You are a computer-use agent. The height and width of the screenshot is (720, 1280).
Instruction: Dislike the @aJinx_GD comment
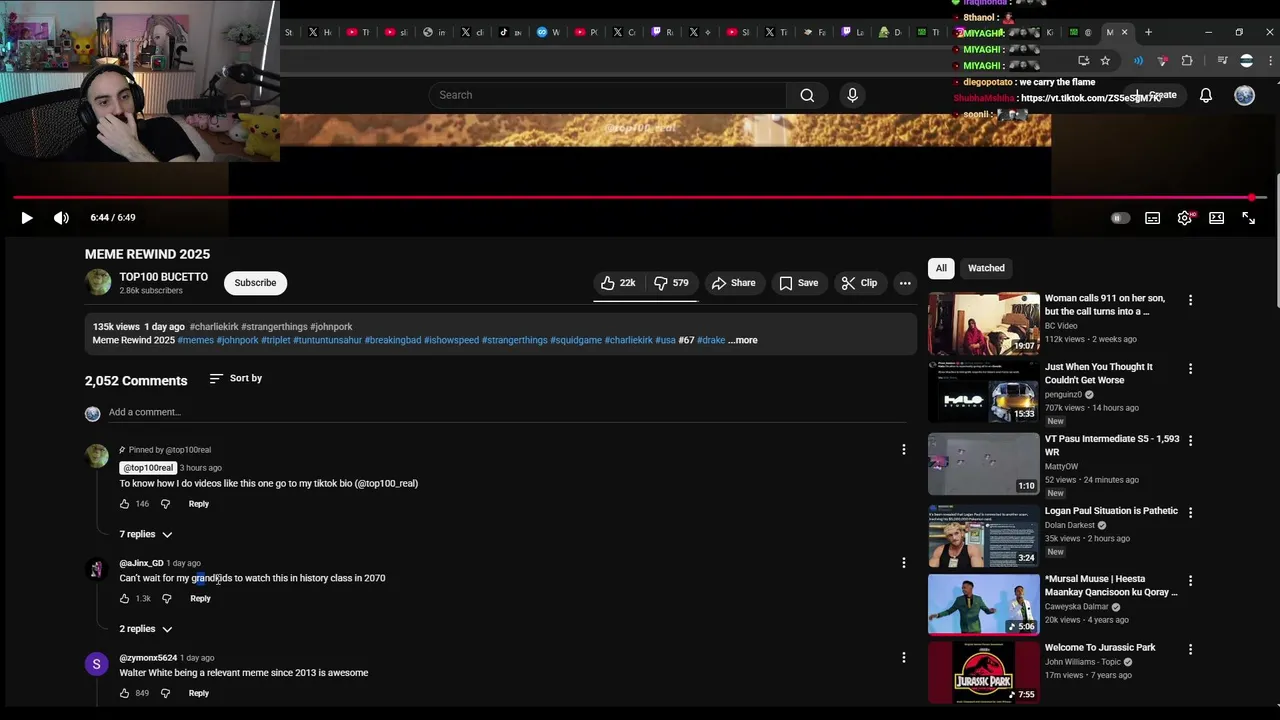[x=167, y=599]
